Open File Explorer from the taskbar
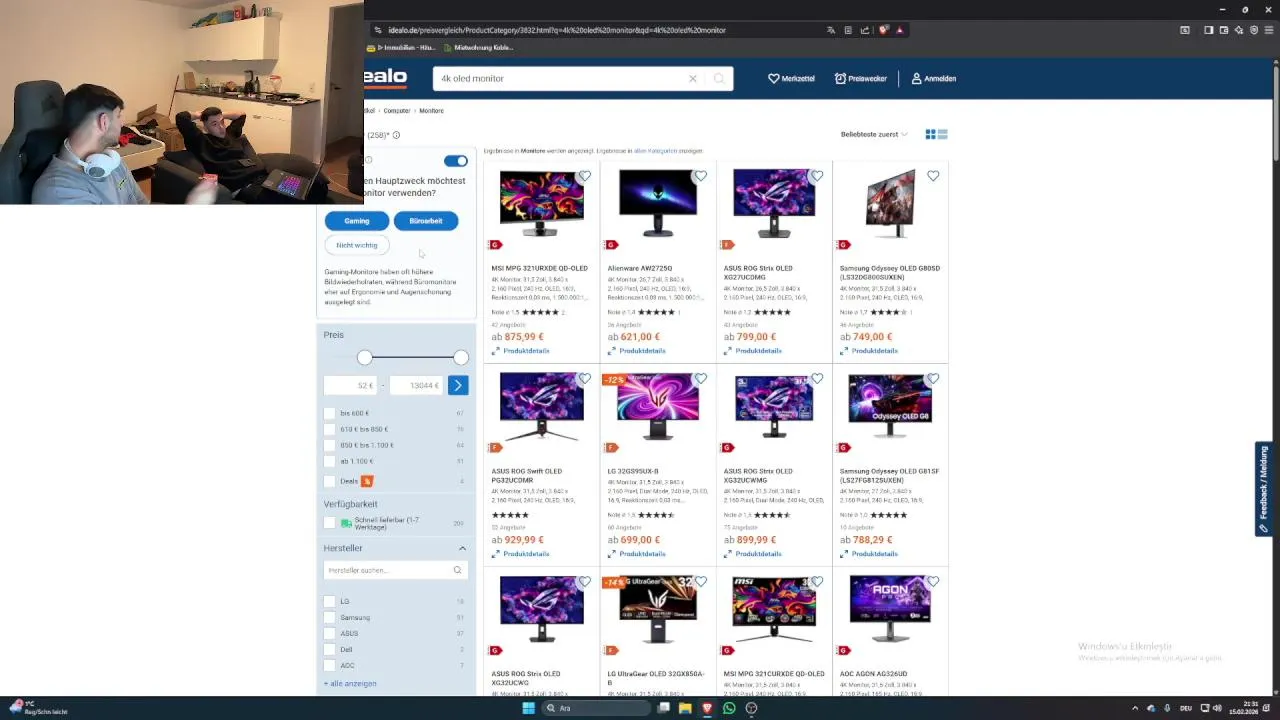Viewport: 1280px width, 720px height. tap(685, 708)
